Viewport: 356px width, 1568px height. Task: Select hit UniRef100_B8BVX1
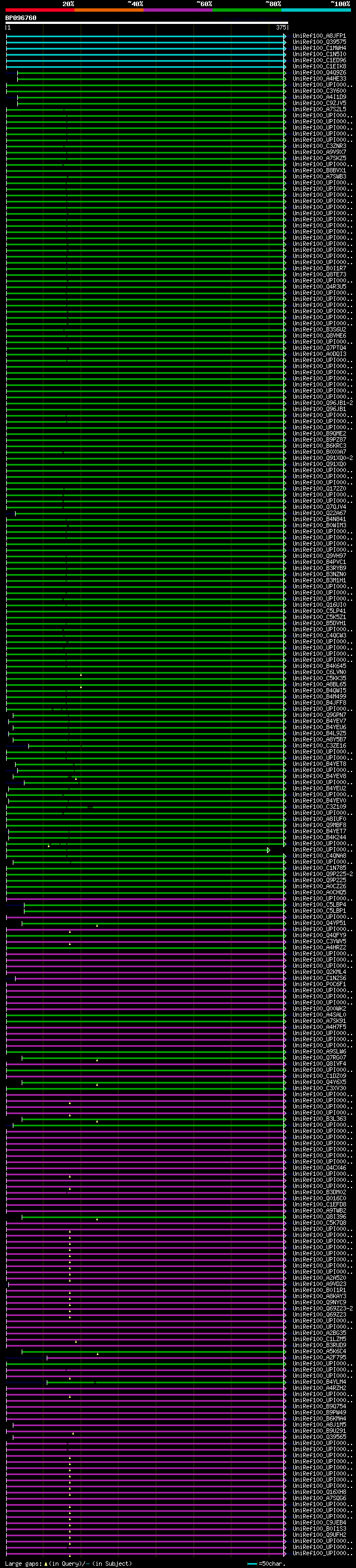pyautogui.click(x=319, y=170)
